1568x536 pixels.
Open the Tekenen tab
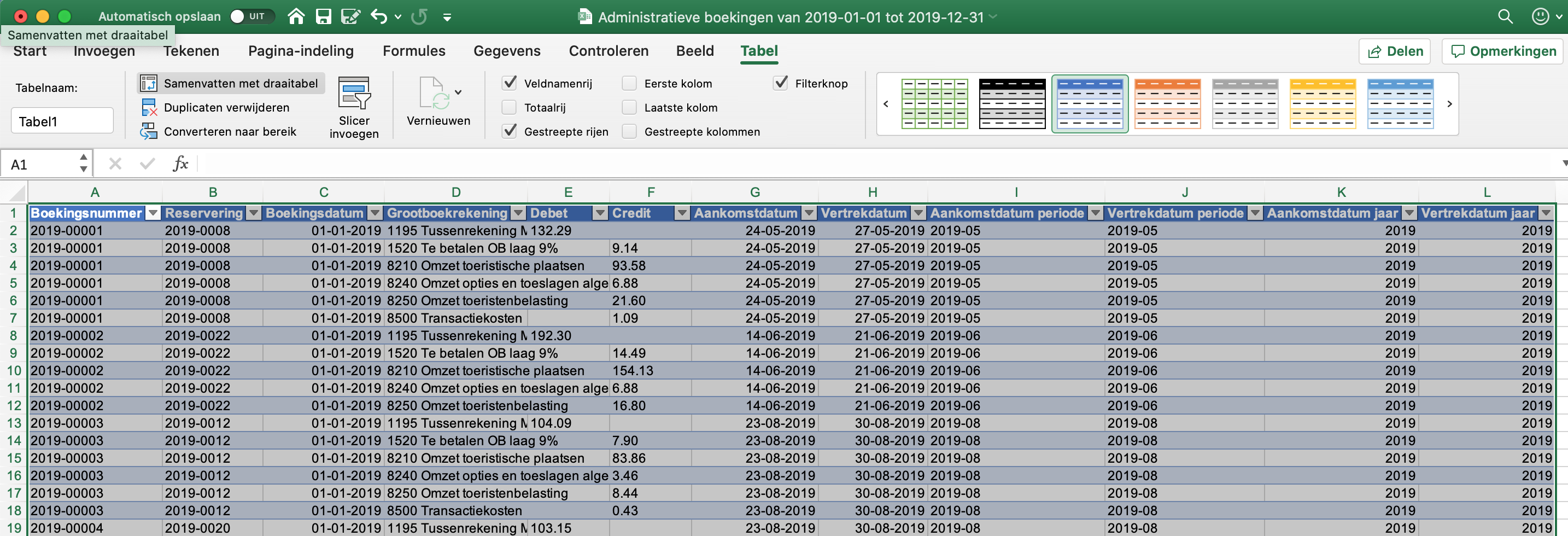click(x=191, y=51)
